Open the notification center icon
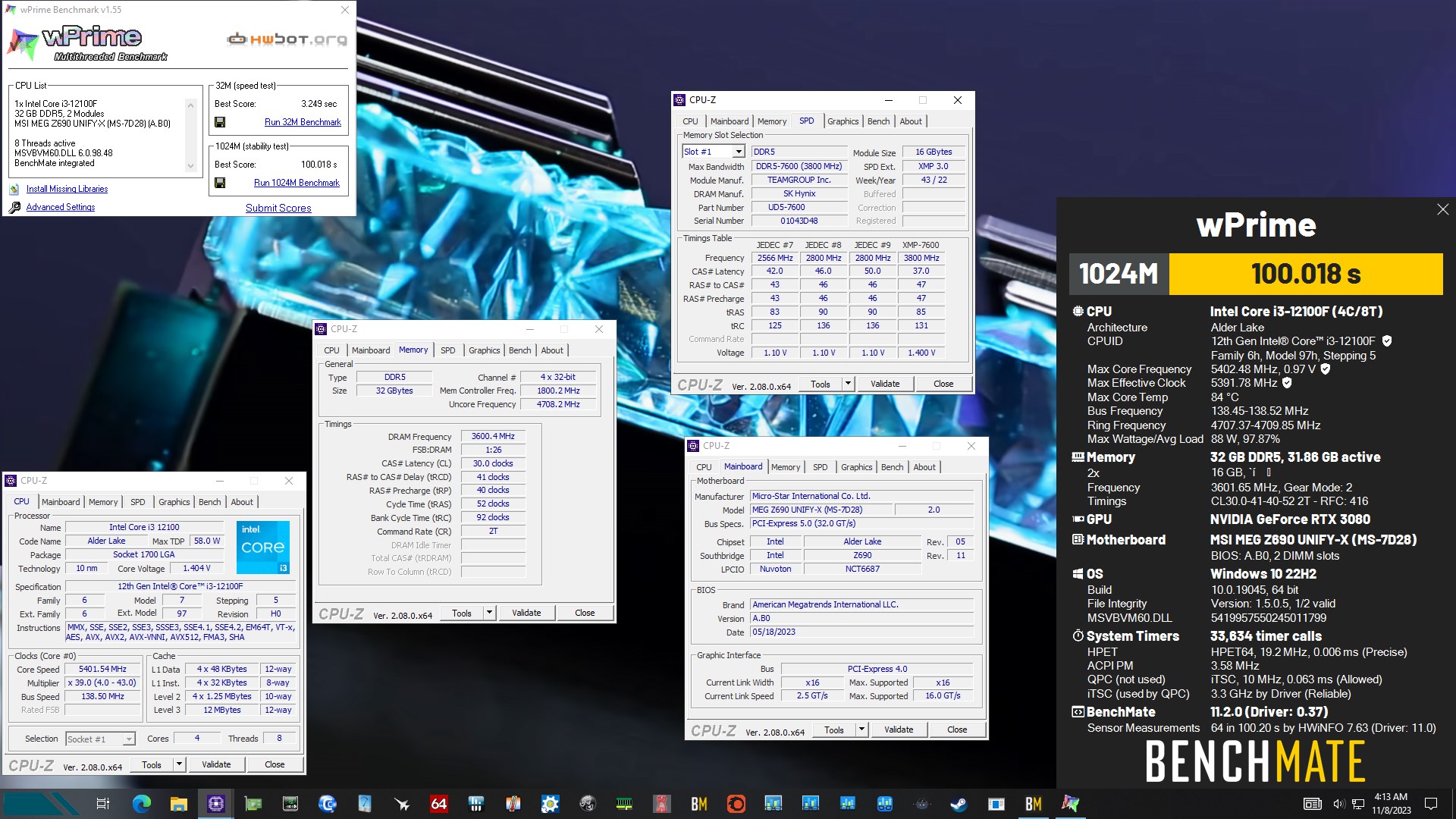Viewport: 1456px width, 819px height. point(1431,804)
